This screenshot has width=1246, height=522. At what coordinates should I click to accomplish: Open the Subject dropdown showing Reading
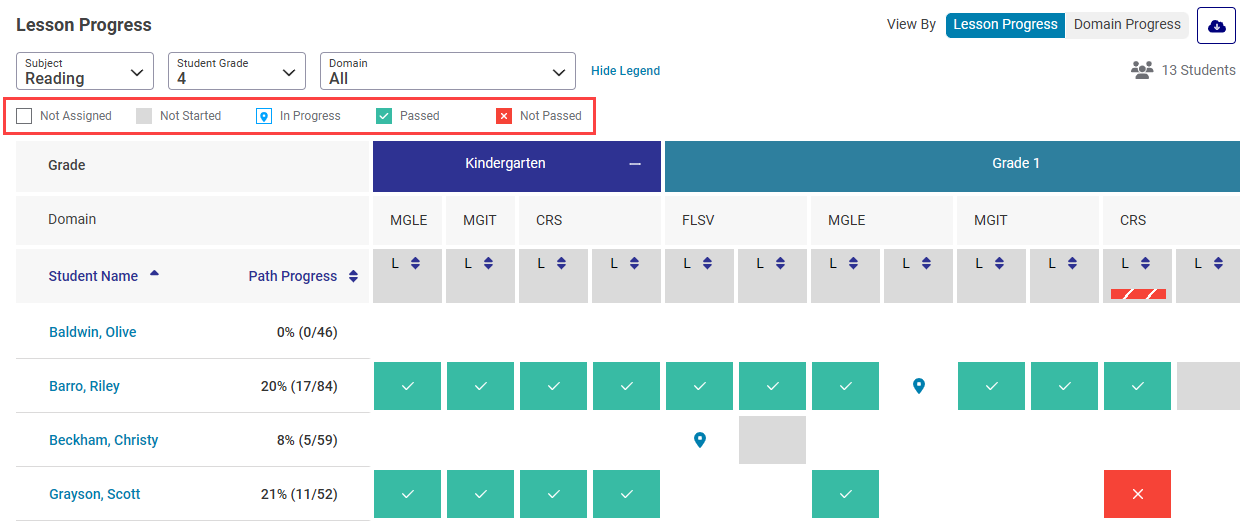(85, 71)
